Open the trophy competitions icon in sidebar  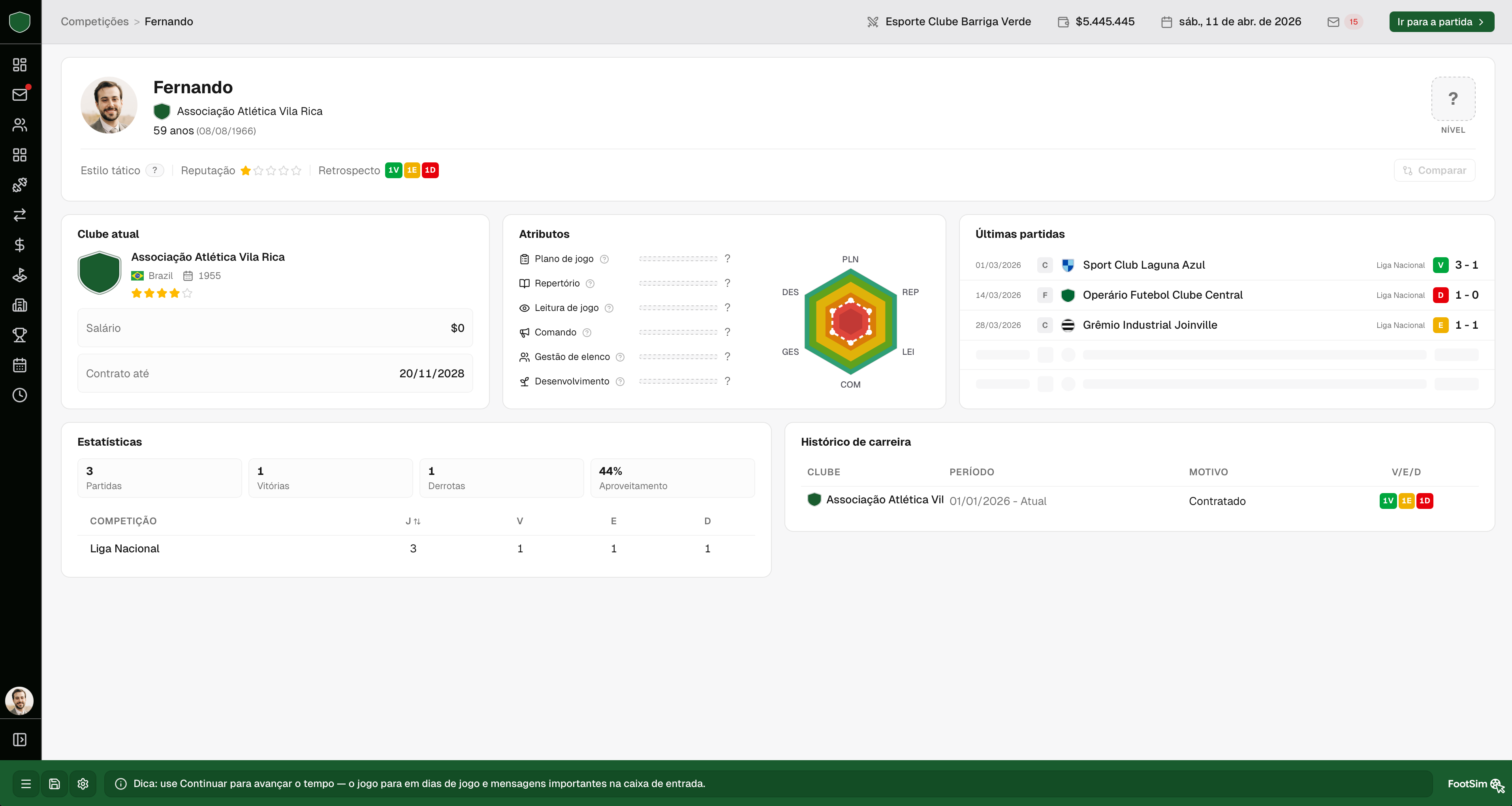click(20, 335)
